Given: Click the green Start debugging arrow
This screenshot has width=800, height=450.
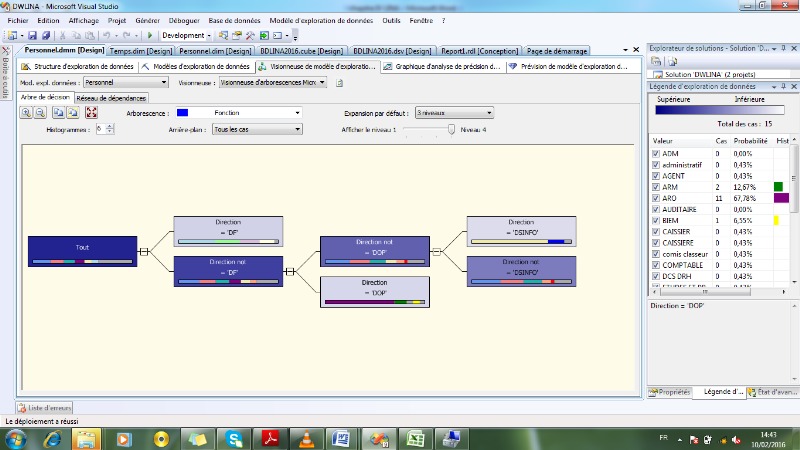Looking at the screenshot, I should click(x=150, y=35).
